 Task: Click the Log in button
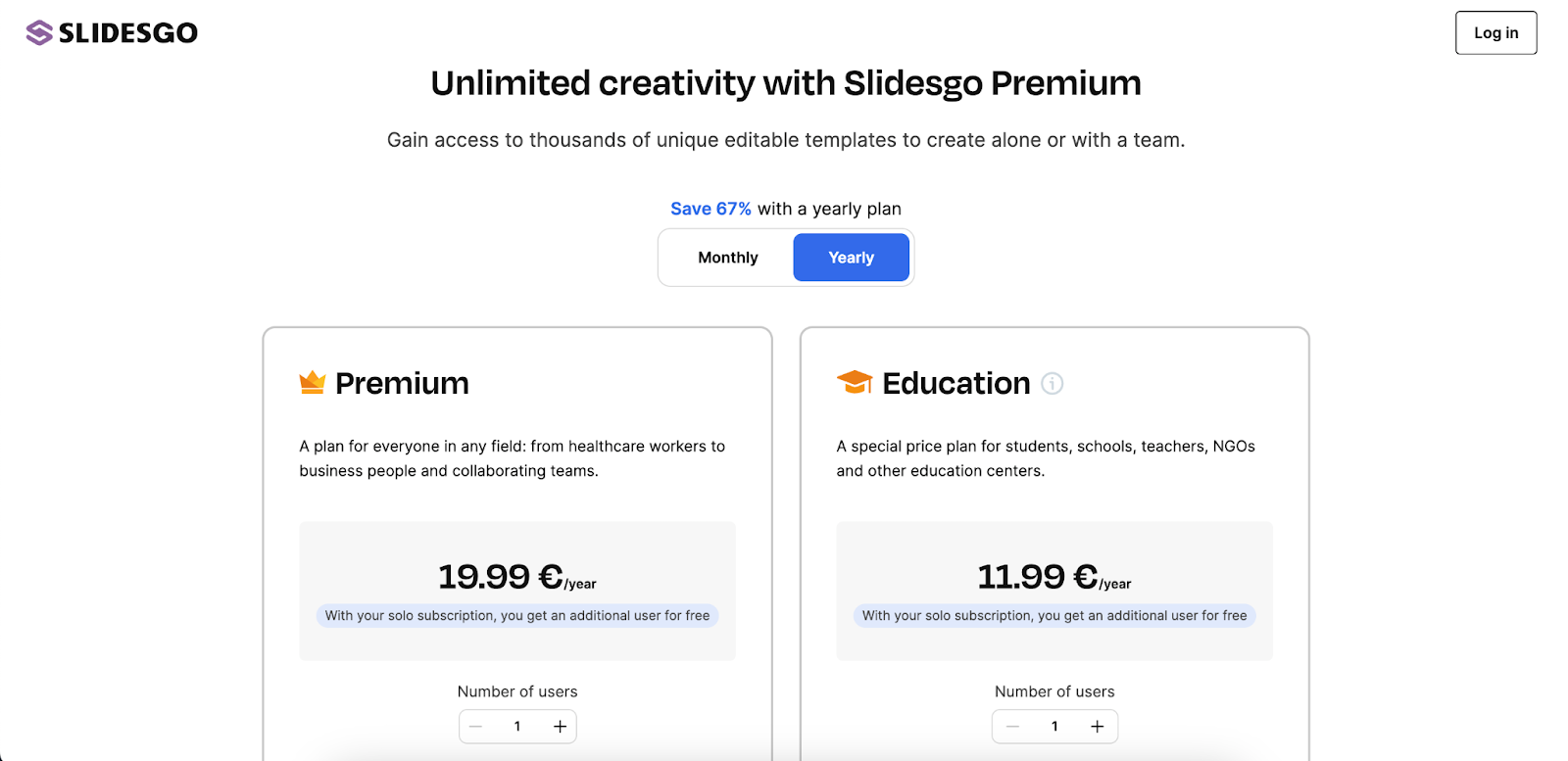[x=1495, y=32]
